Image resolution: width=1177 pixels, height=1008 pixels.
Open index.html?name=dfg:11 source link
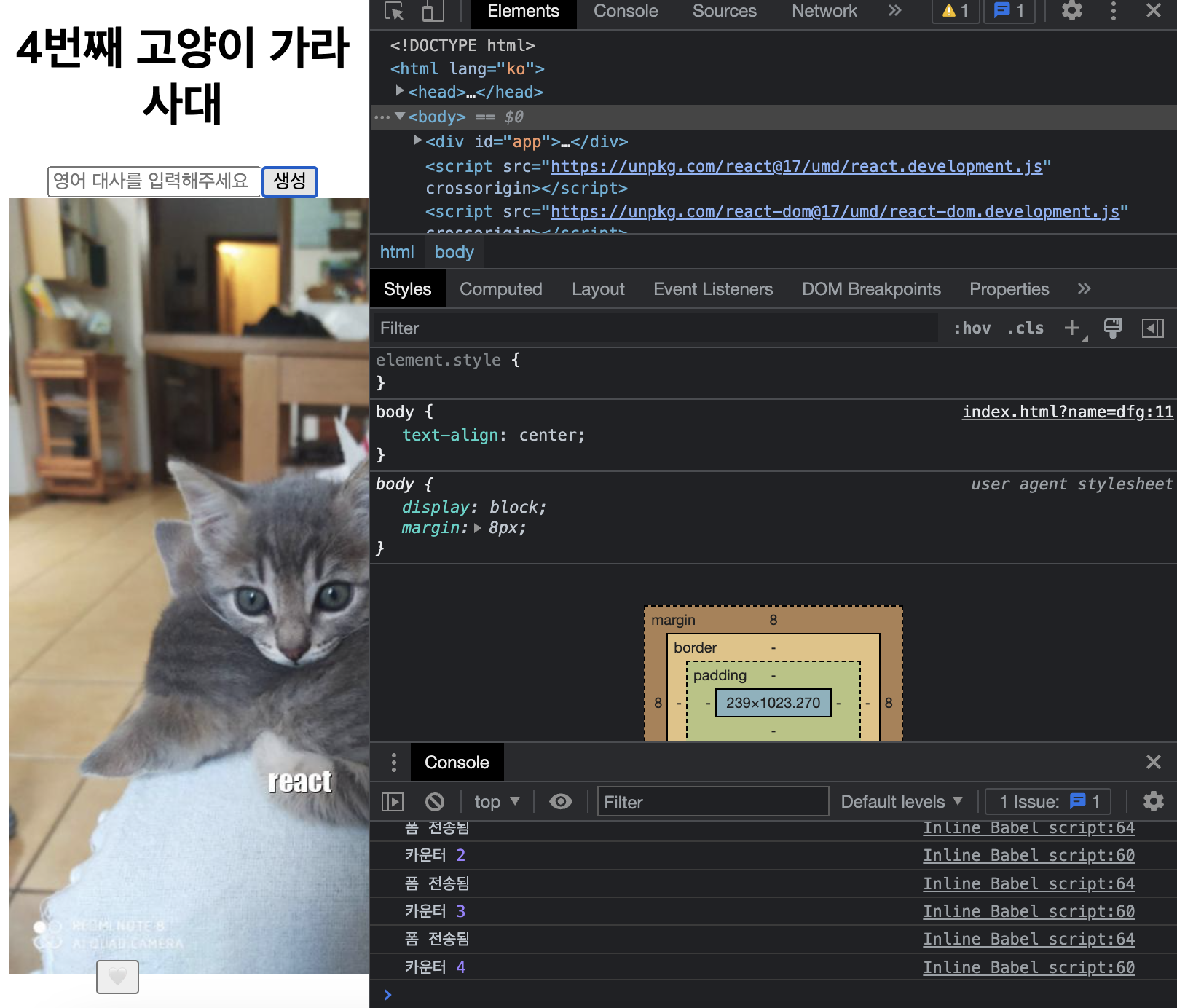[x=1068, y=412]
